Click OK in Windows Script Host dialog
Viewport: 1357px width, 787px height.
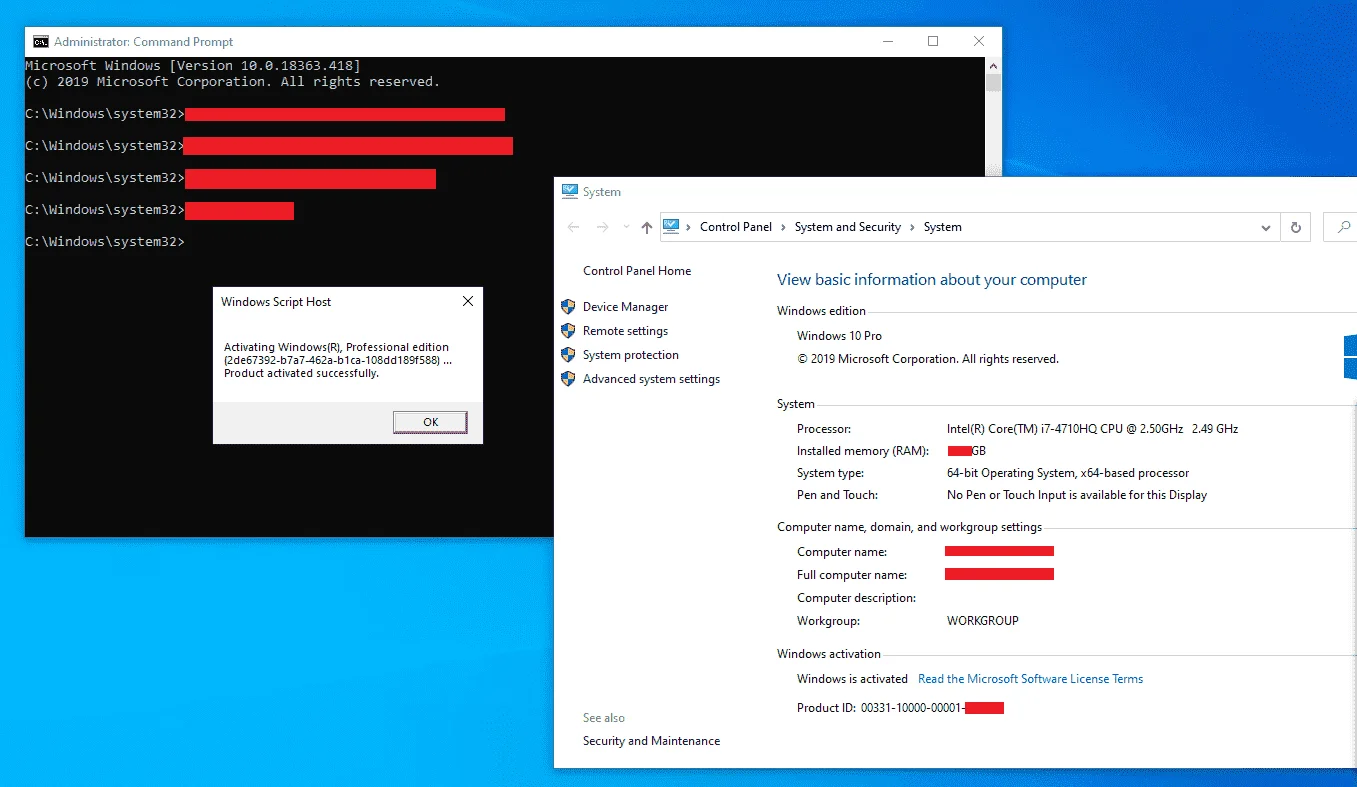coord(430,422)
